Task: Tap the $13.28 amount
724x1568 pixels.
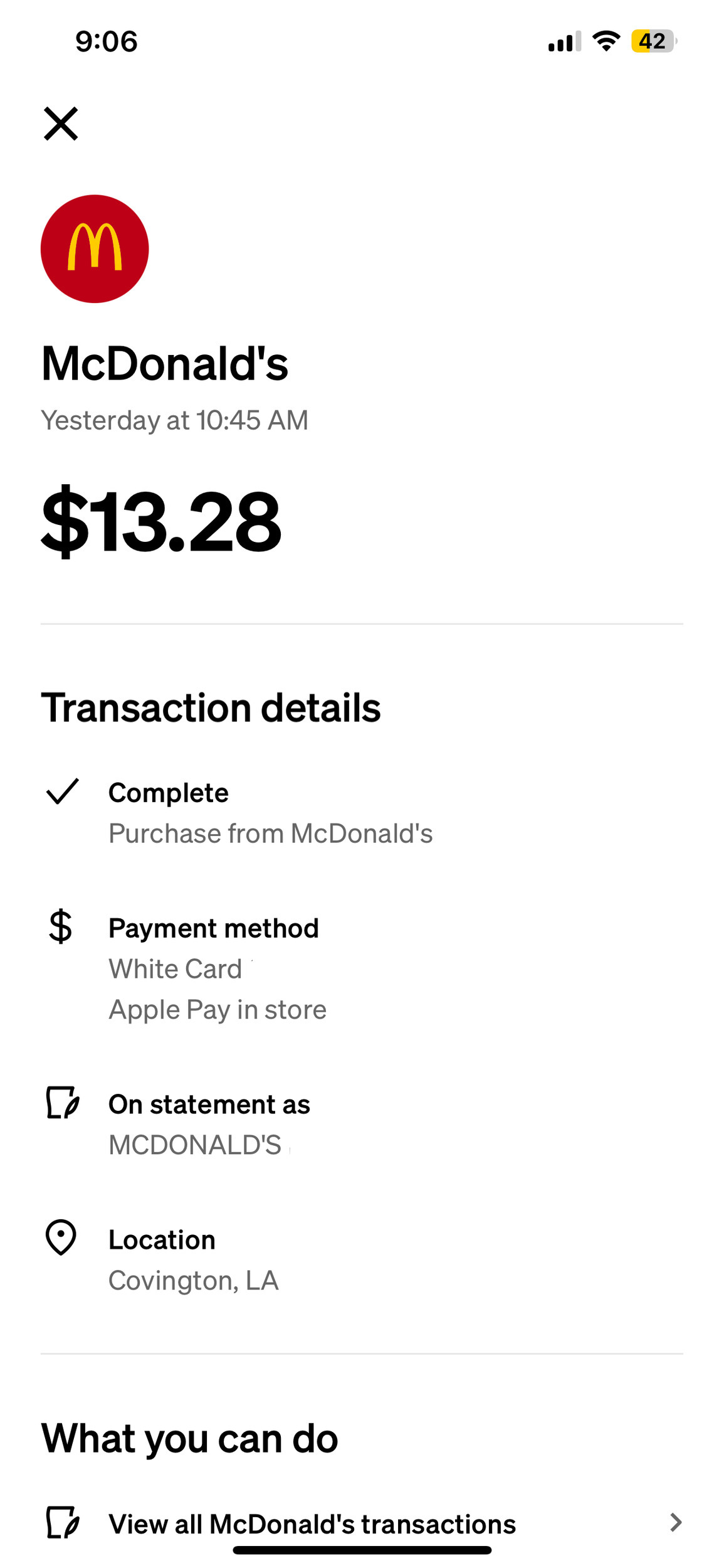Action: click(x=161, y=522)
